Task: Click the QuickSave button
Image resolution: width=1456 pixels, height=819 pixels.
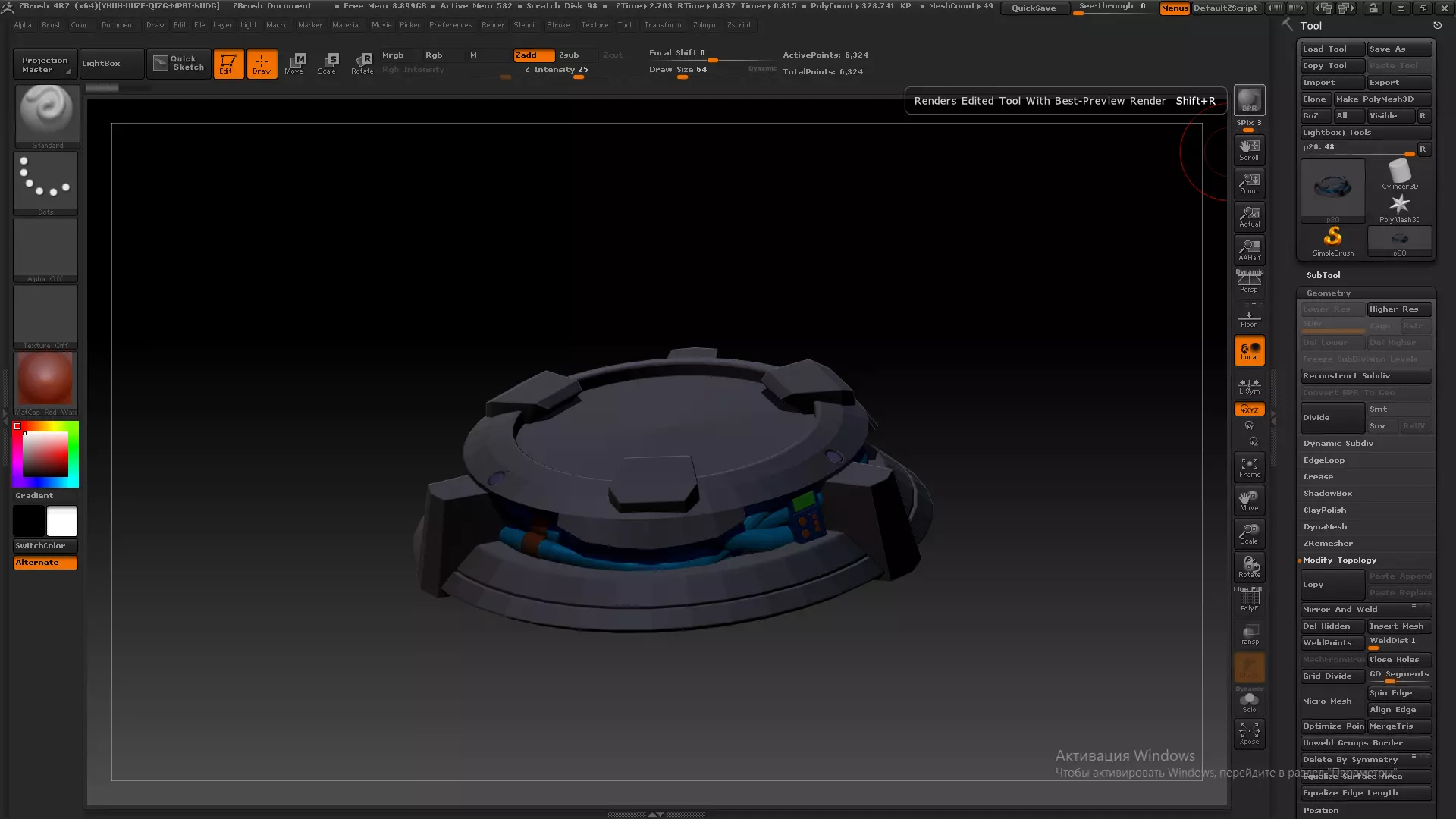Action: click(x=1034, y=8)
